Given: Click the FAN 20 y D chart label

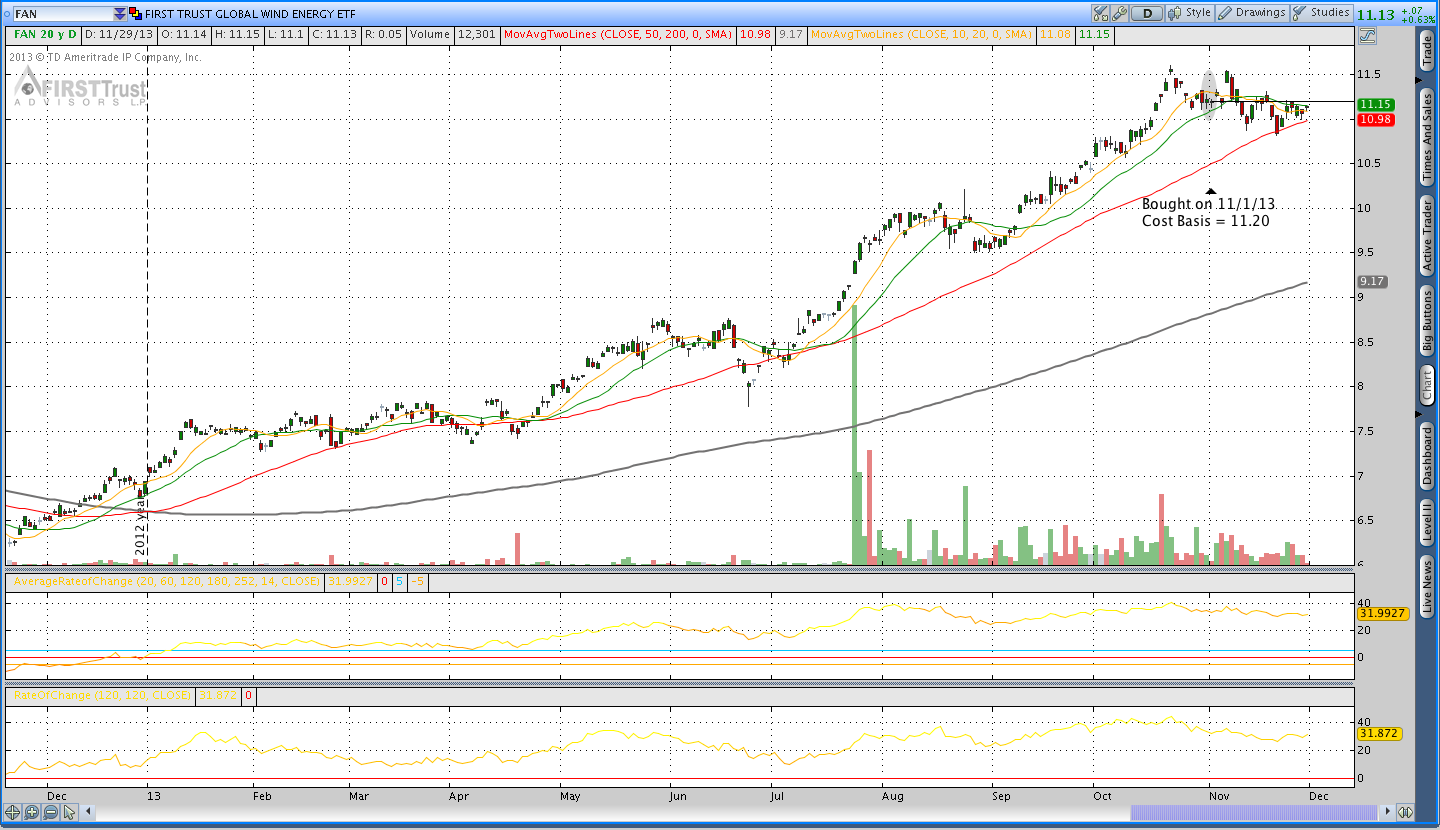Looking at the screenshot, I should 45,34.
